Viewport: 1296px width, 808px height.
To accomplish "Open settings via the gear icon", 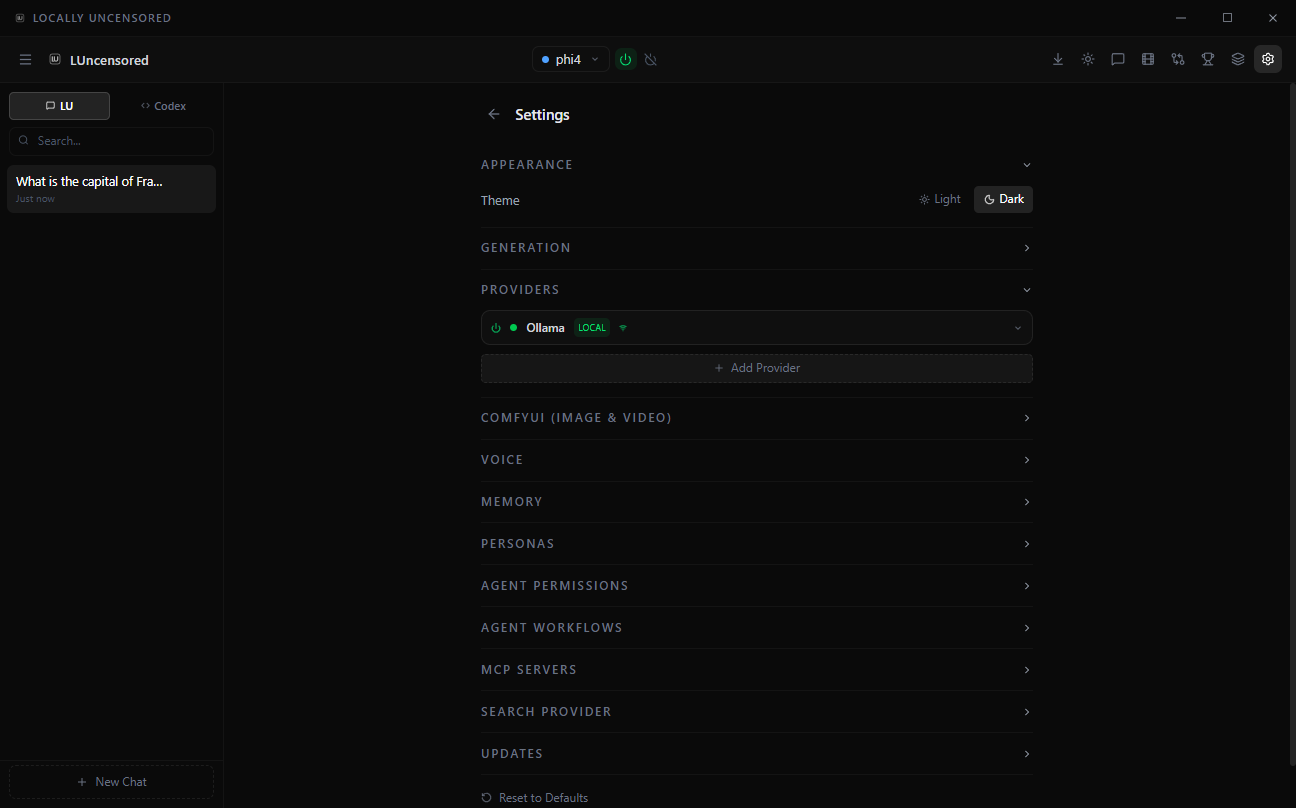I will point(1268,59).
